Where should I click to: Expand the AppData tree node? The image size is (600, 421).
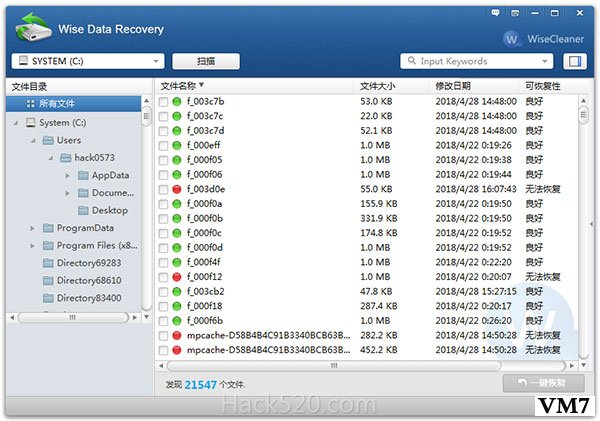pyautogui.click(x=68, y=176)
